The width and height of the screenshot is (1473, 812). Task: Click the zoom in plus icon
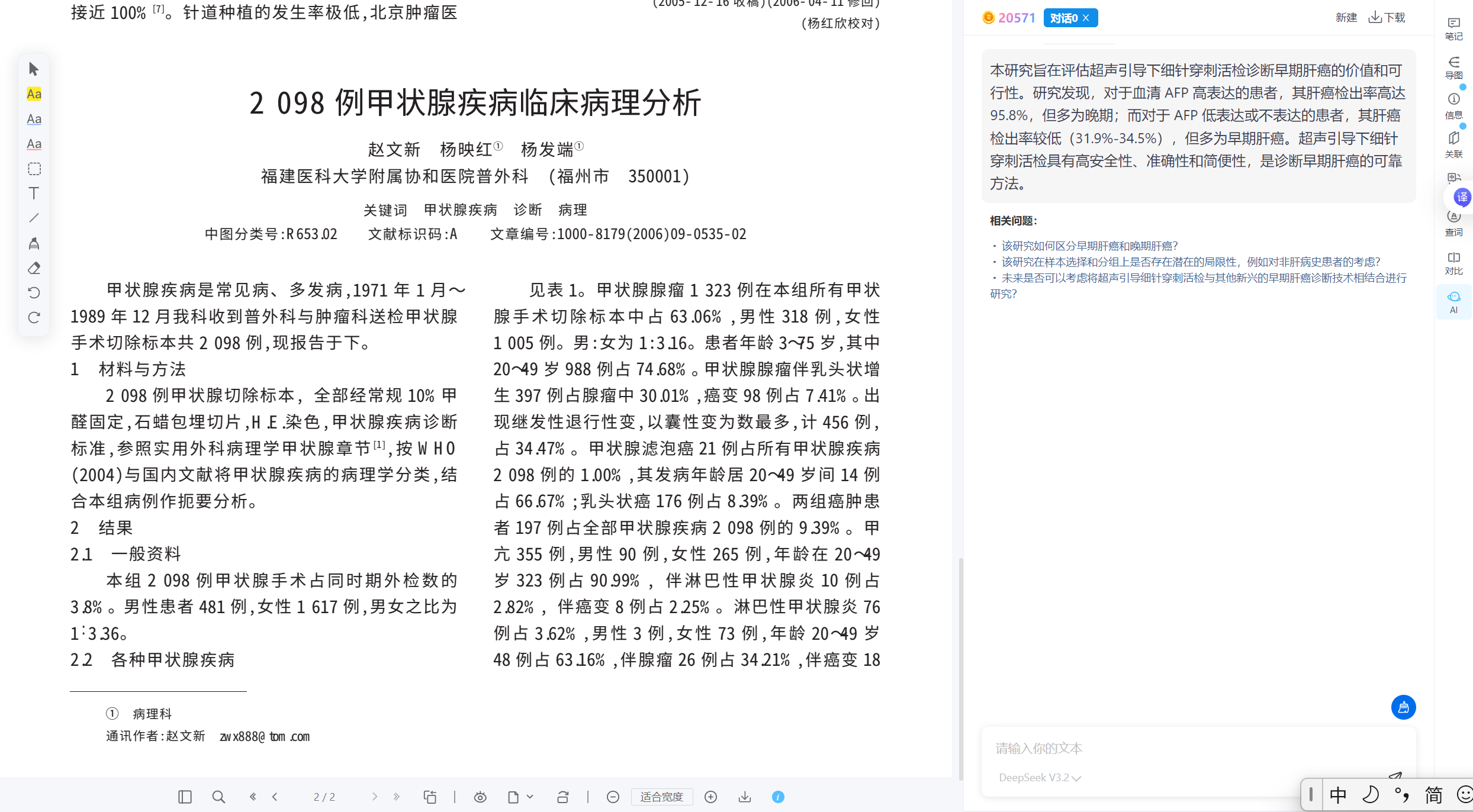click(x=710, y=797)
